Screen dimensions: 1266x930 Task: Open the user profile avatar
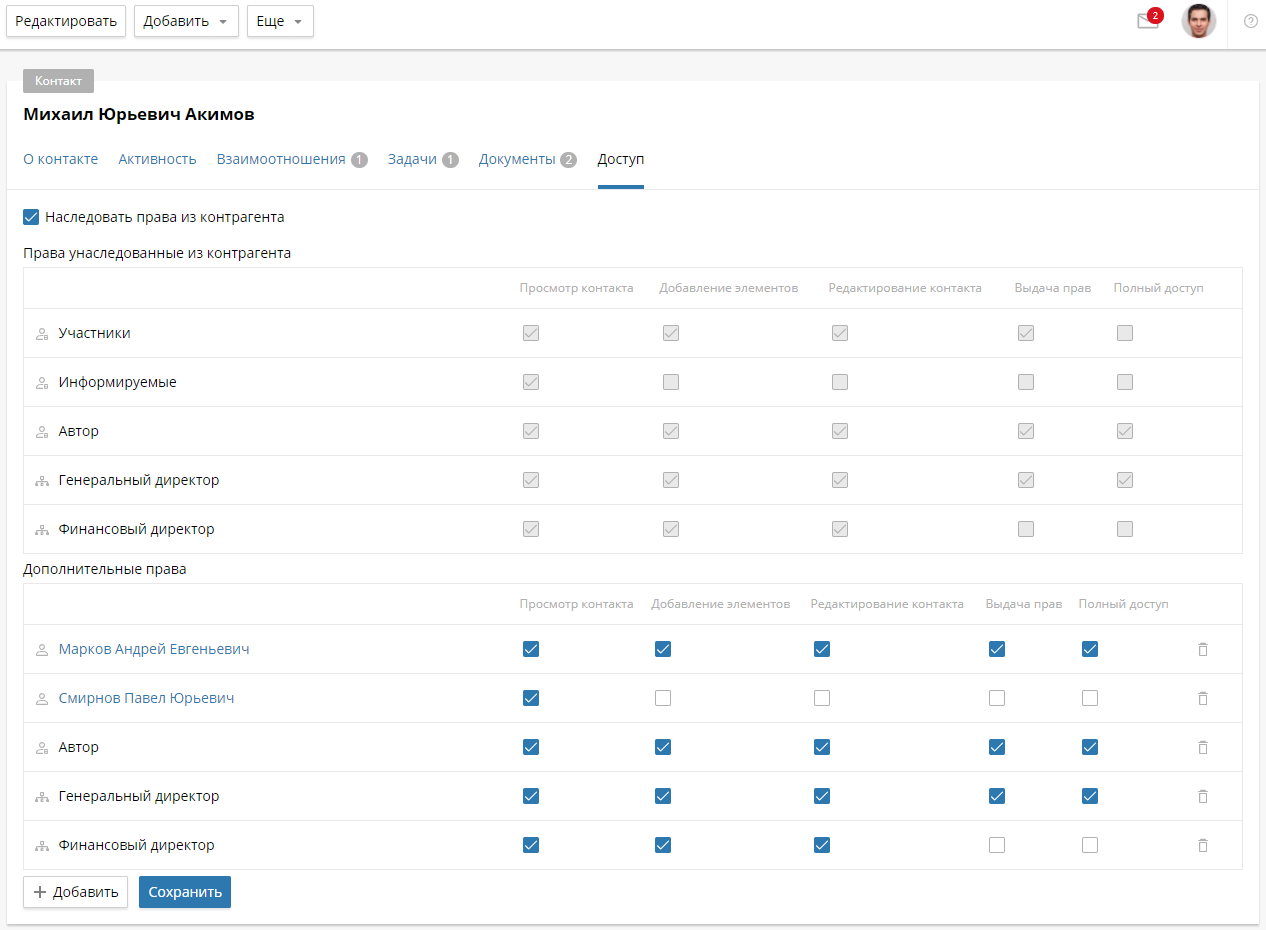pos(1198,21)
